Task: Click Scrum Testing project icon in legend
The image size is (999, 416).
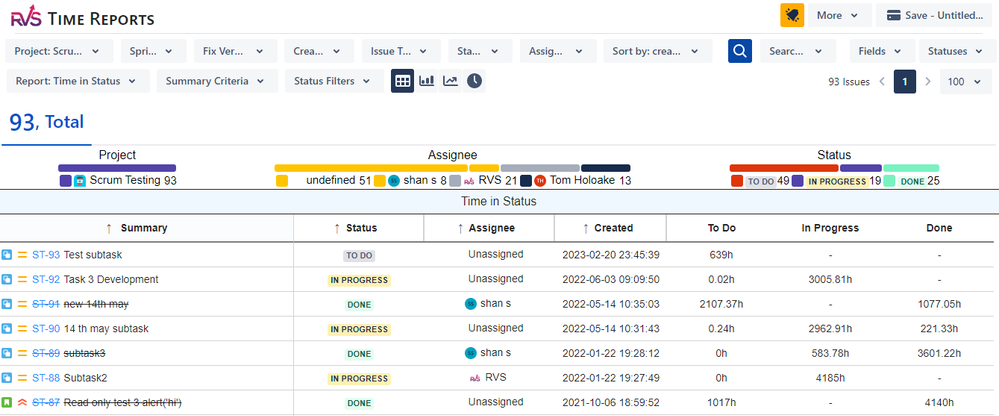Action: pyautogui.click(x=80, y=180)
